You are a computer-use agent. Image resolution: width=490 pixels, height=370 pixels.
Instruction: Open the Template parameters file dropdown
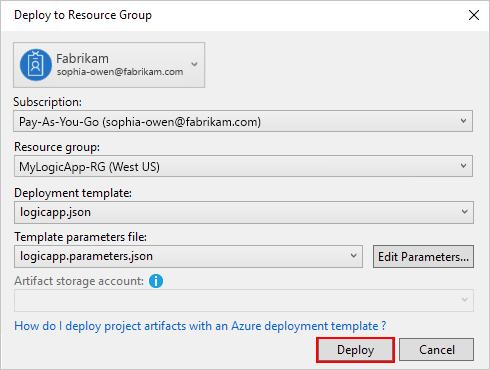point(188,256)
